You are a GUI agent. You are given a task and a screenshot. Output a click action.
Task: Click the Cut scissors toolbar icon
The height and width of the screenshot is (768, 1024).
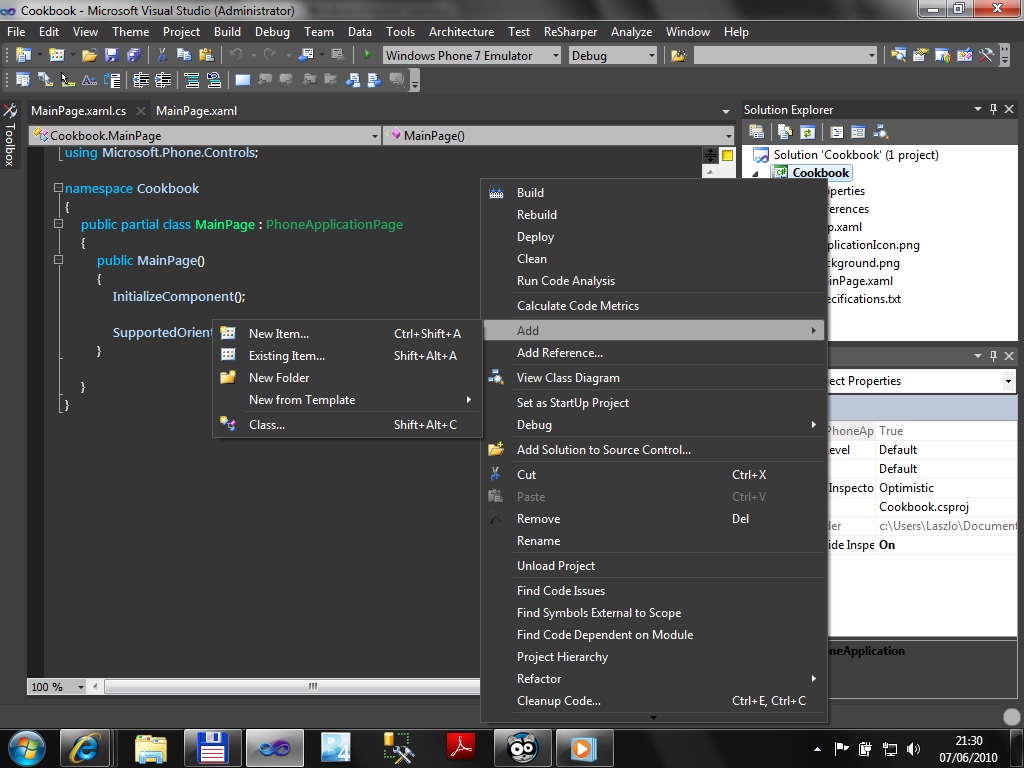163,56
